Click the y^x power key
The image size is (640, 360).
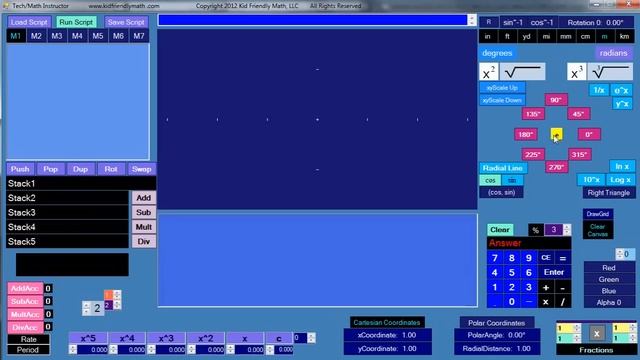622,104
